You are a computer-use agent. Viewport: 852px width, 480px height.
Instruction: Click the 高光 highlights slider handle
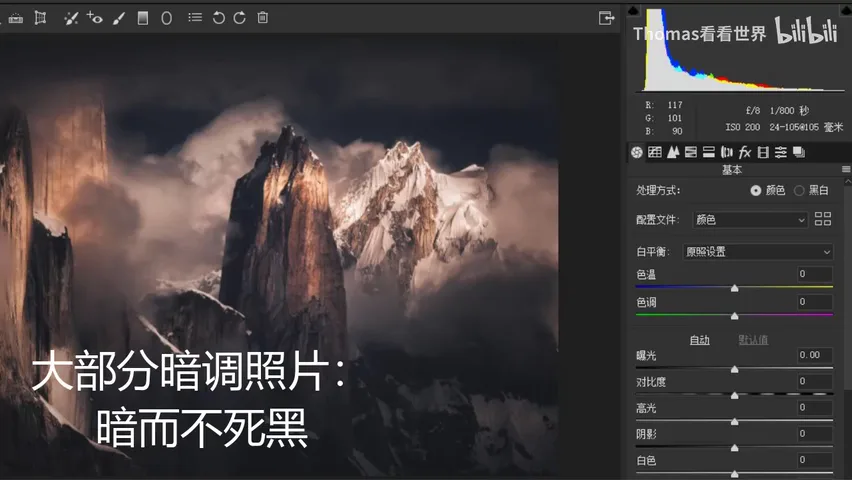[735, 421]
